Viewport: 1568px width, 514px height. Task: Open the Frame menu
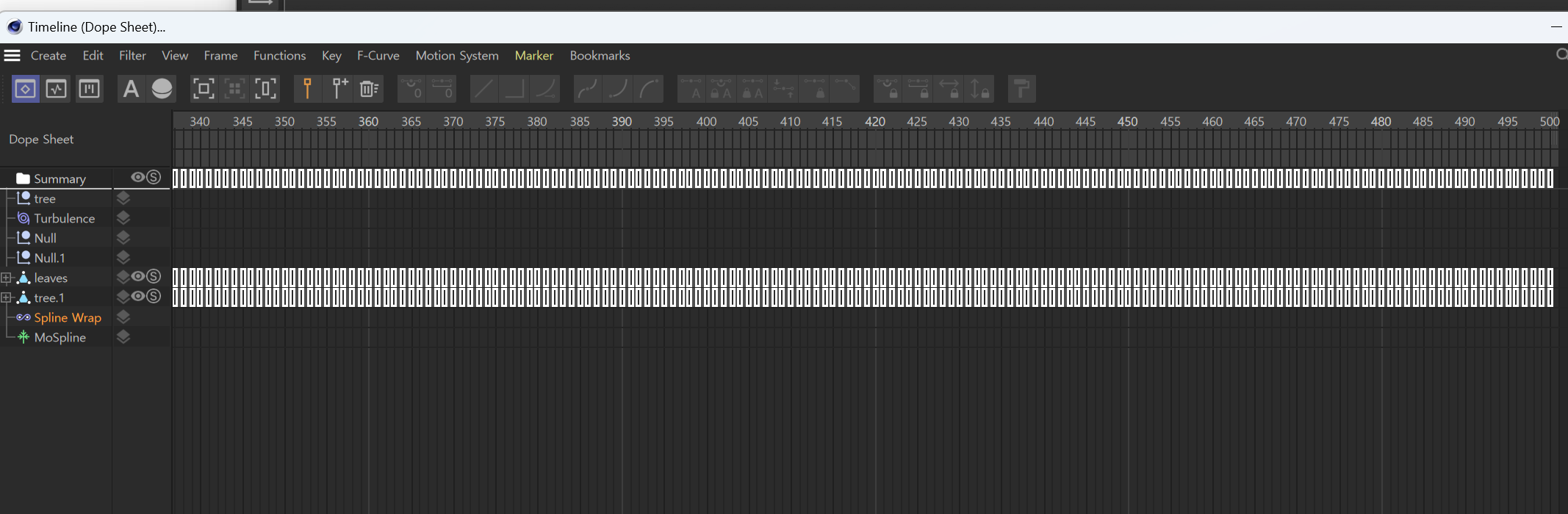[220, 56]
